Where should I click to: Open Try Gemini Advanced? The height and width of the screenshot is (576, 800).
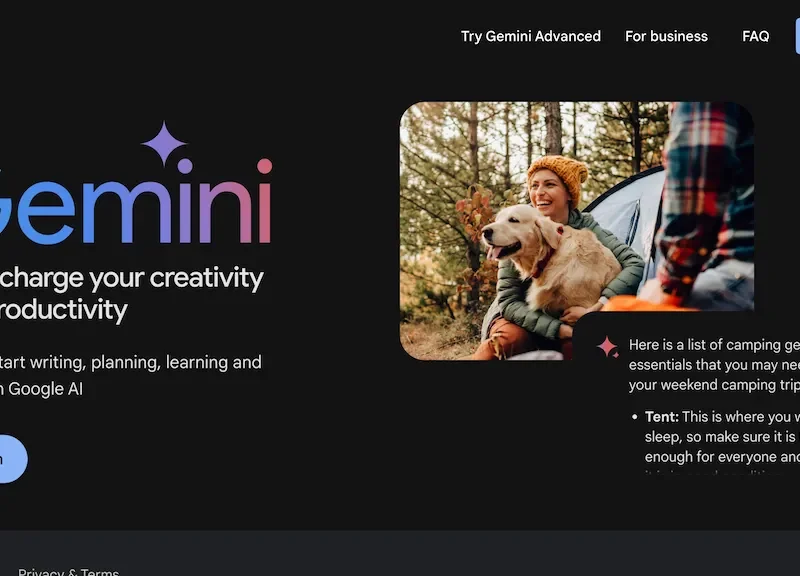530,36
